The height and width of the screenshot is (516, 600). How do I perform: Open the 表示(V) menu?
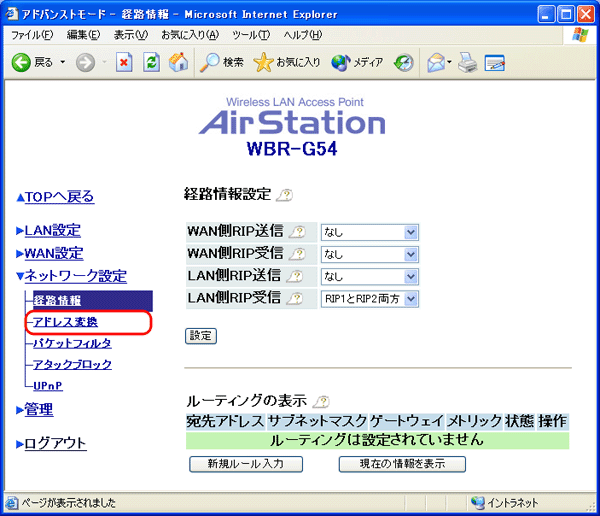(x=130, y=35)
